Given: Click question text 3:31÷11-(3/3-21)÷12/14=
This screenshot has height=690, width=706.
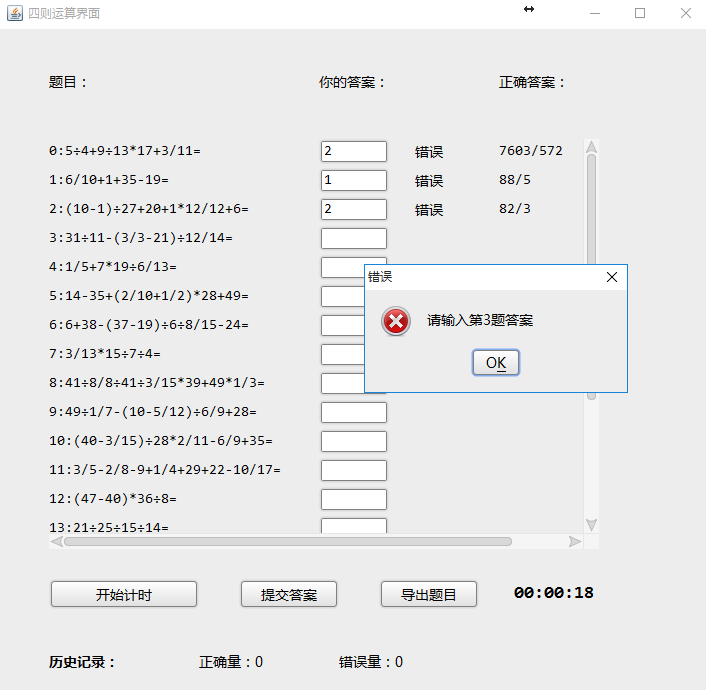Looking at the screenshot, I should pos(141,238).
